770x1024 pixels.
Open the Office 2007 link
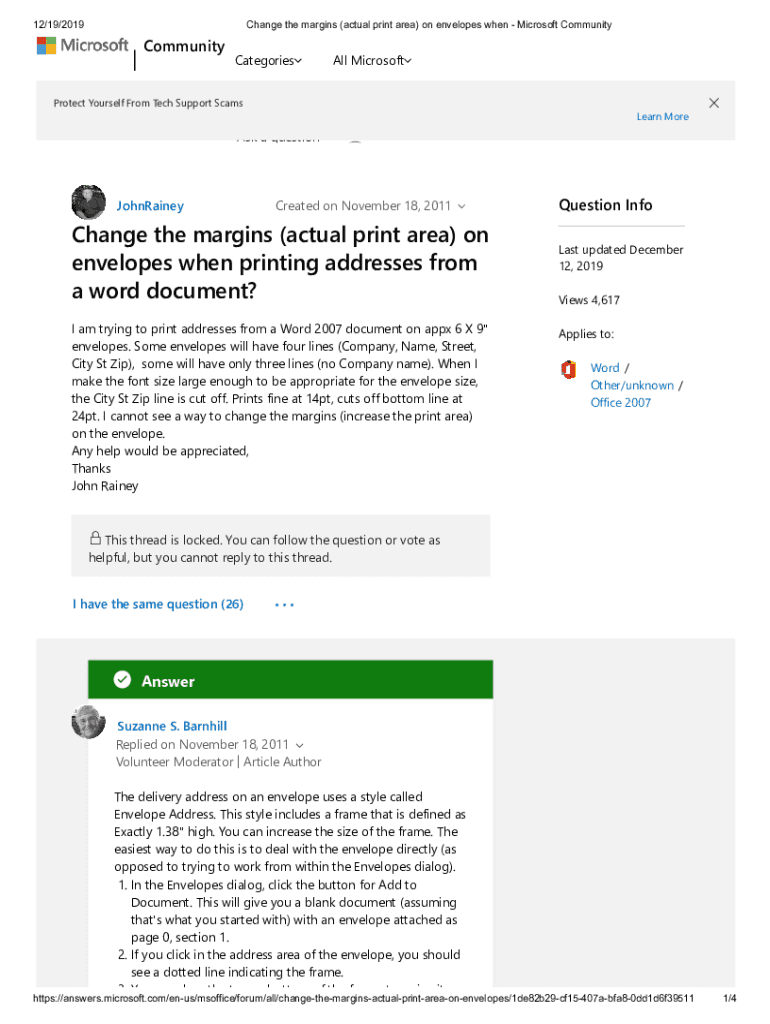tap(620, 403)
